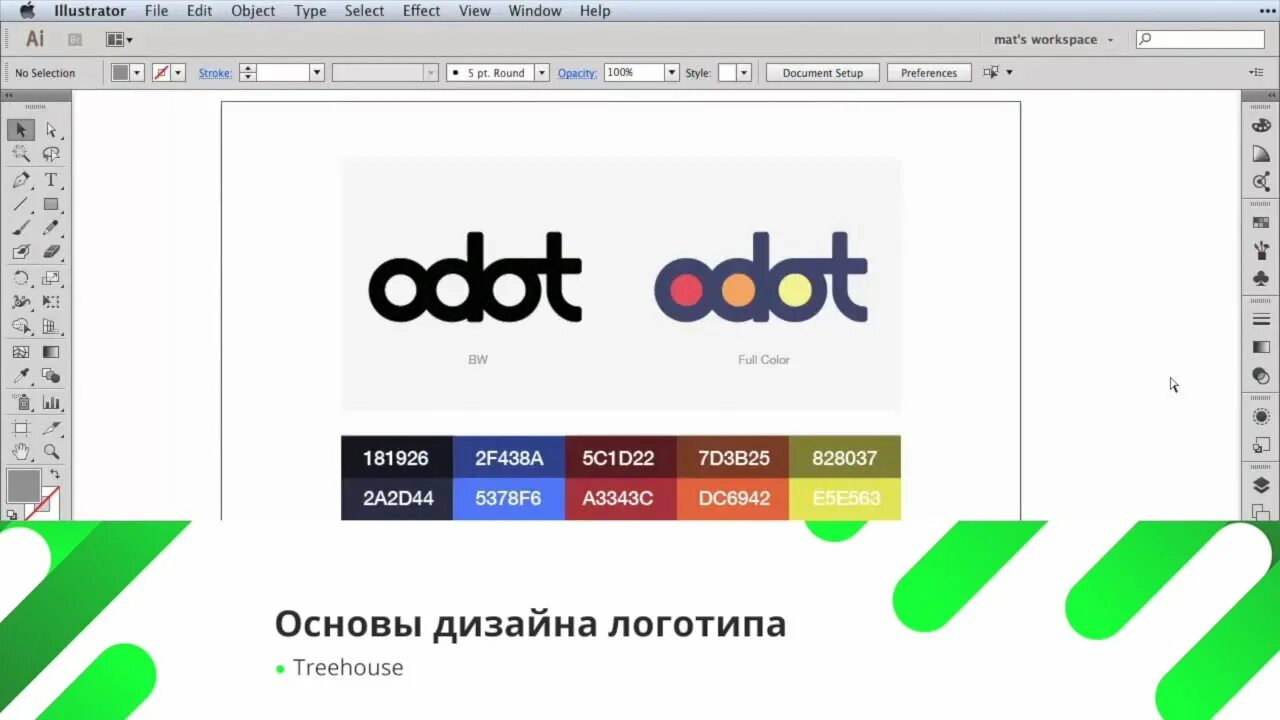Screen dimensions: 1280x720
Task: Select the Type tool
Action: tap(51, 180)
